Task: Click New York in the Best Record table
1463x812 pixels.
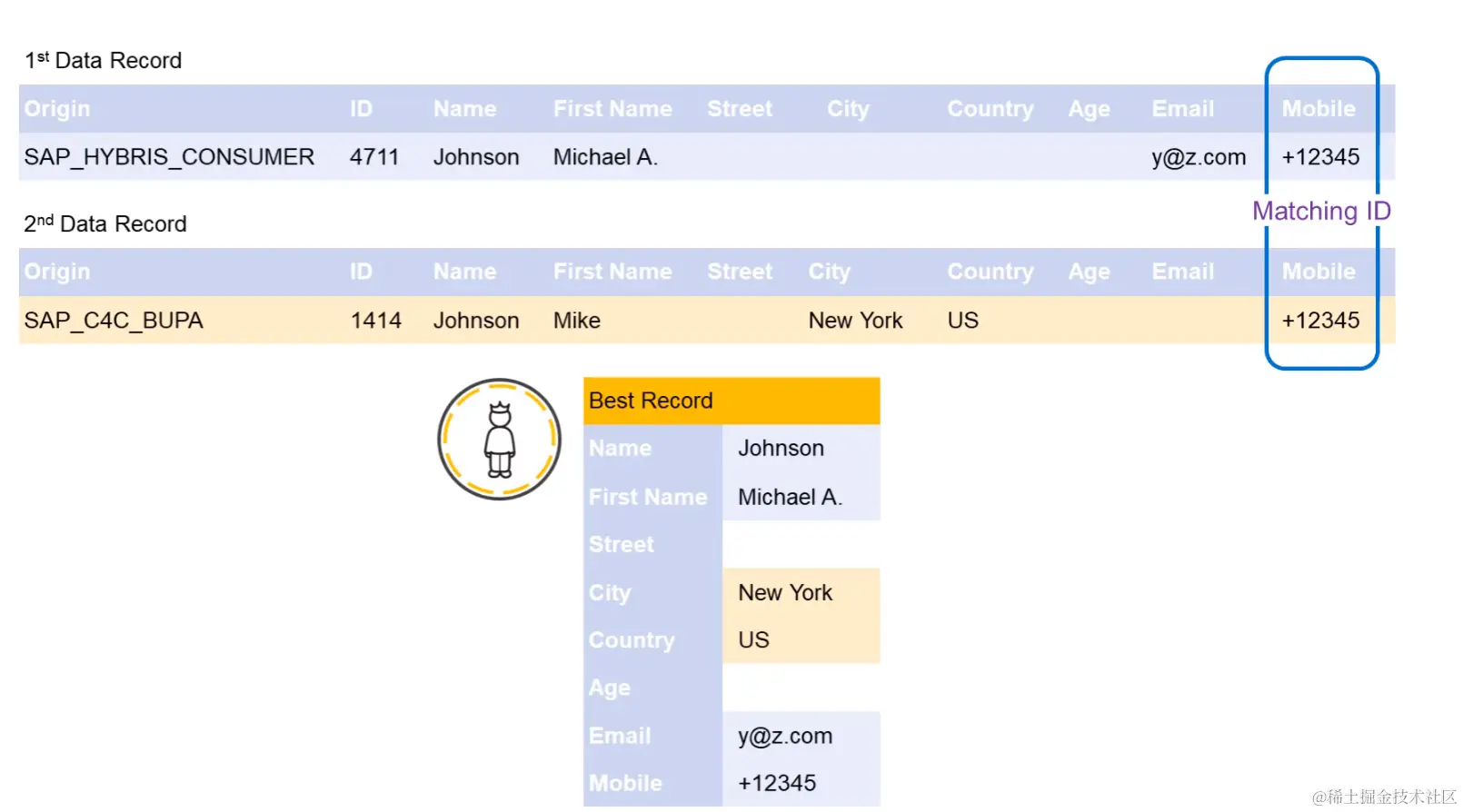Action: click(785, 592)
